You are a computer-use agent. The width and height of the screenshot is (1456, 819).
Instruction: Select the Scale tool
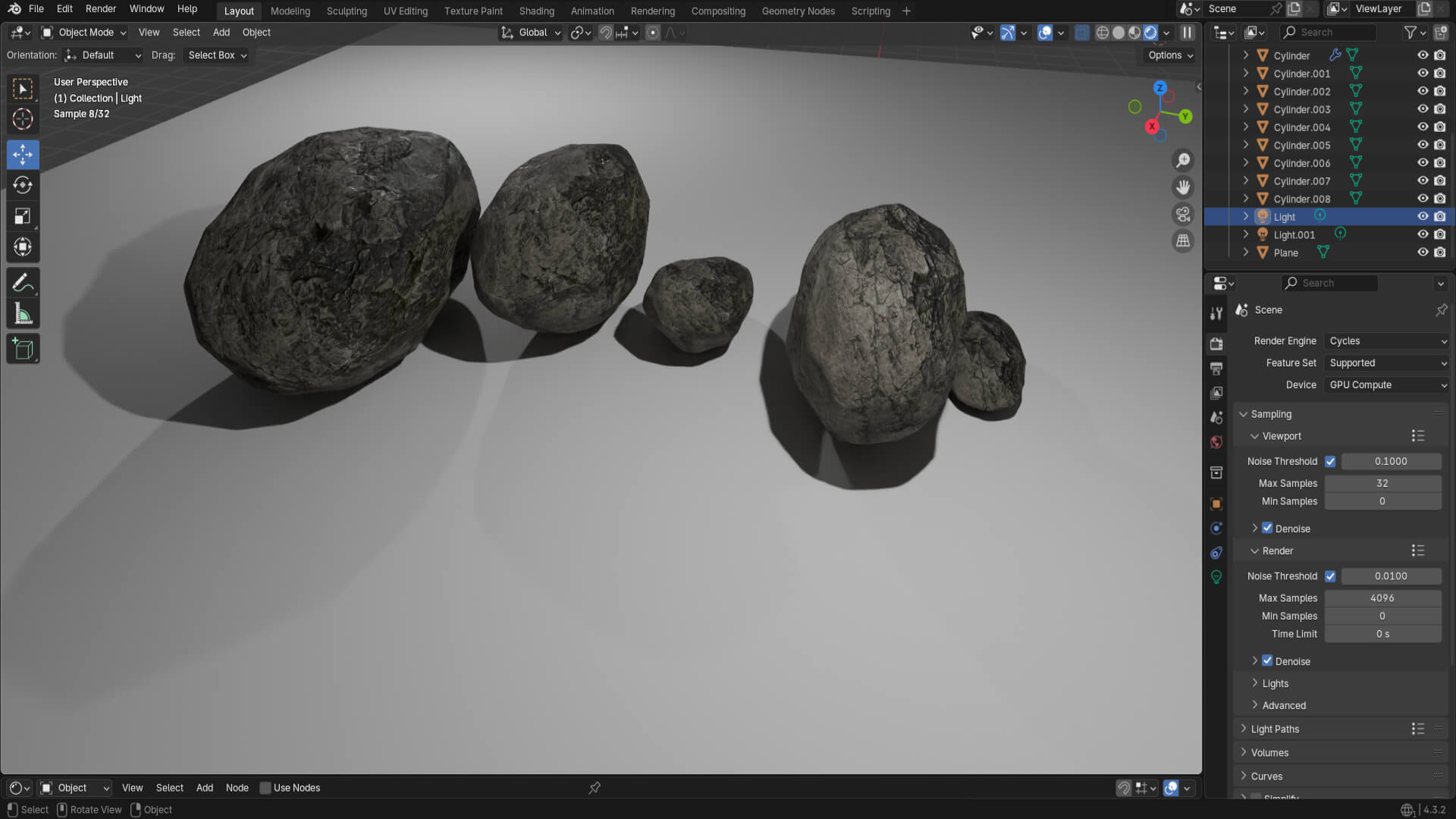click(23, 216)
